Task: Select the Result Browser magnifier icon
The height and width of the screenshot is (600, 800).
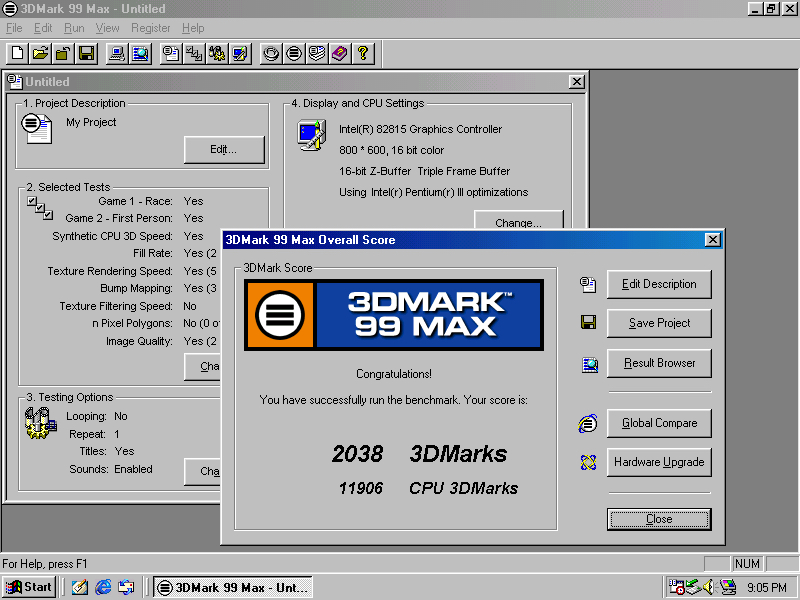Action: pos(589,363)
